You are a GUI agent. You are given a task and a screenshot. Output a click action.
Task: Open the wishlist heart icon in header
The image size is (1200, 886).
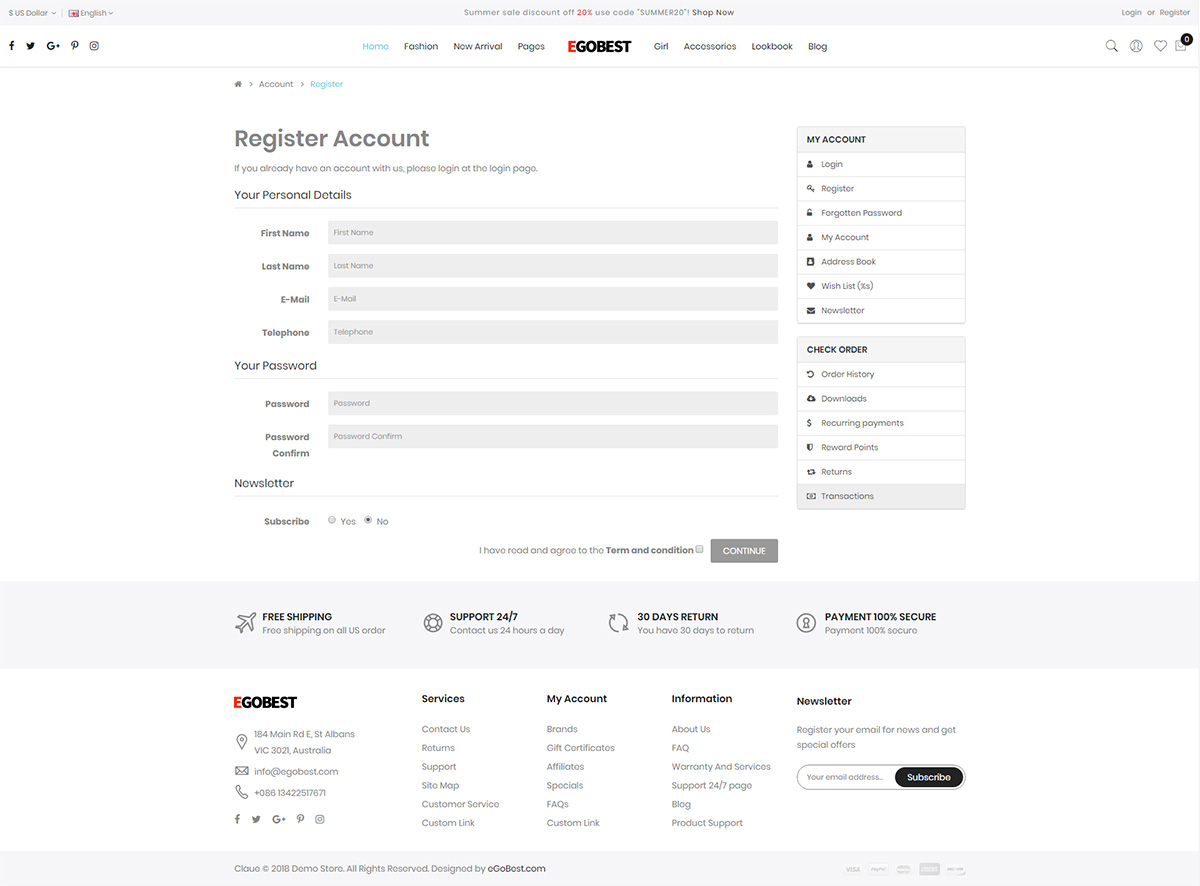coord(1160,46)
